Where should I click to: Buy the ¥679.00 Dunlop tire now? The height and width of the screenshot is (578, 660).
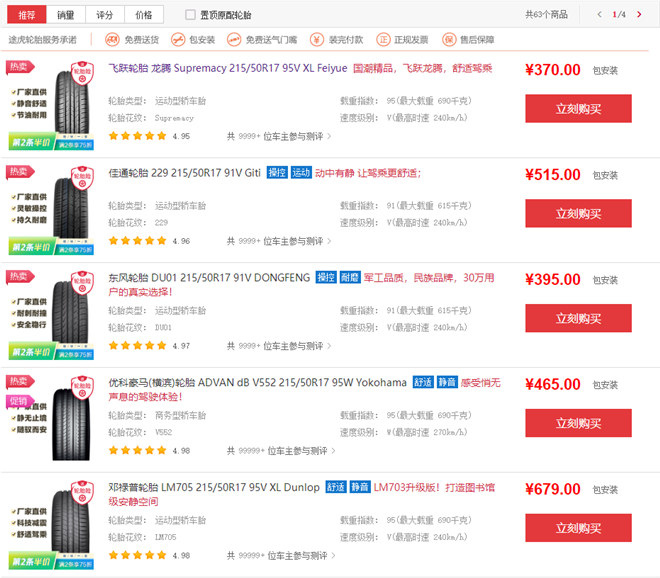tap(578, 528)
